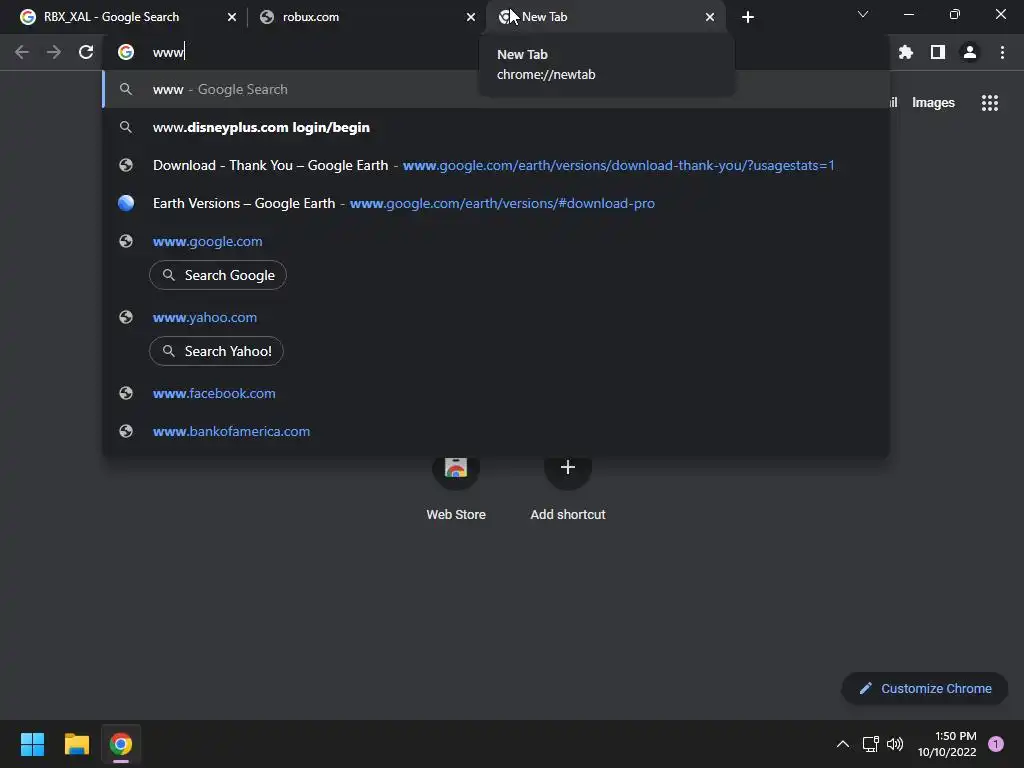Open the Images link
The height and width of the screenshot is (768, 1024).
click(x=933, y=103)
